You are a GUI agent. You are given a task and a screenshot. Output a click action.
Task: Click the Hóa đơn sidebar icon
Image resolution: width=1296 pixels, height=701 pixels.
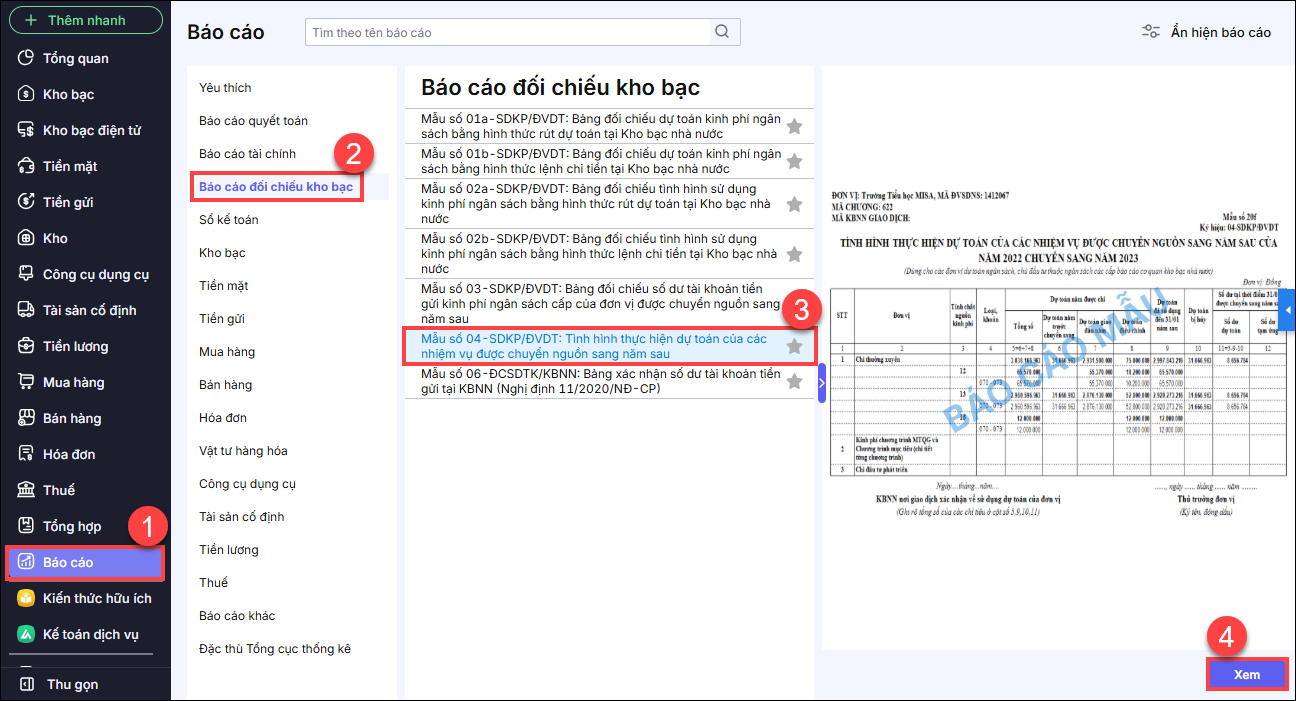[x=27, y=454]
